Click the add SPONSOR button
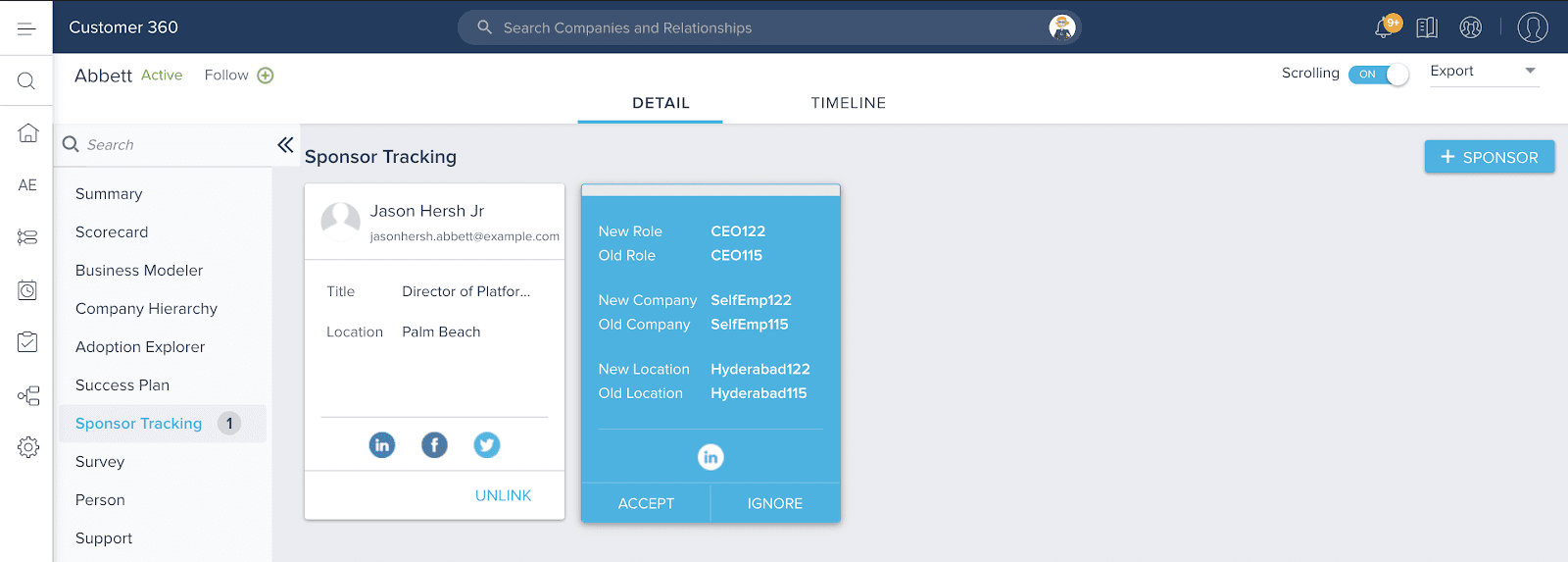 (x=1489, y=157)
